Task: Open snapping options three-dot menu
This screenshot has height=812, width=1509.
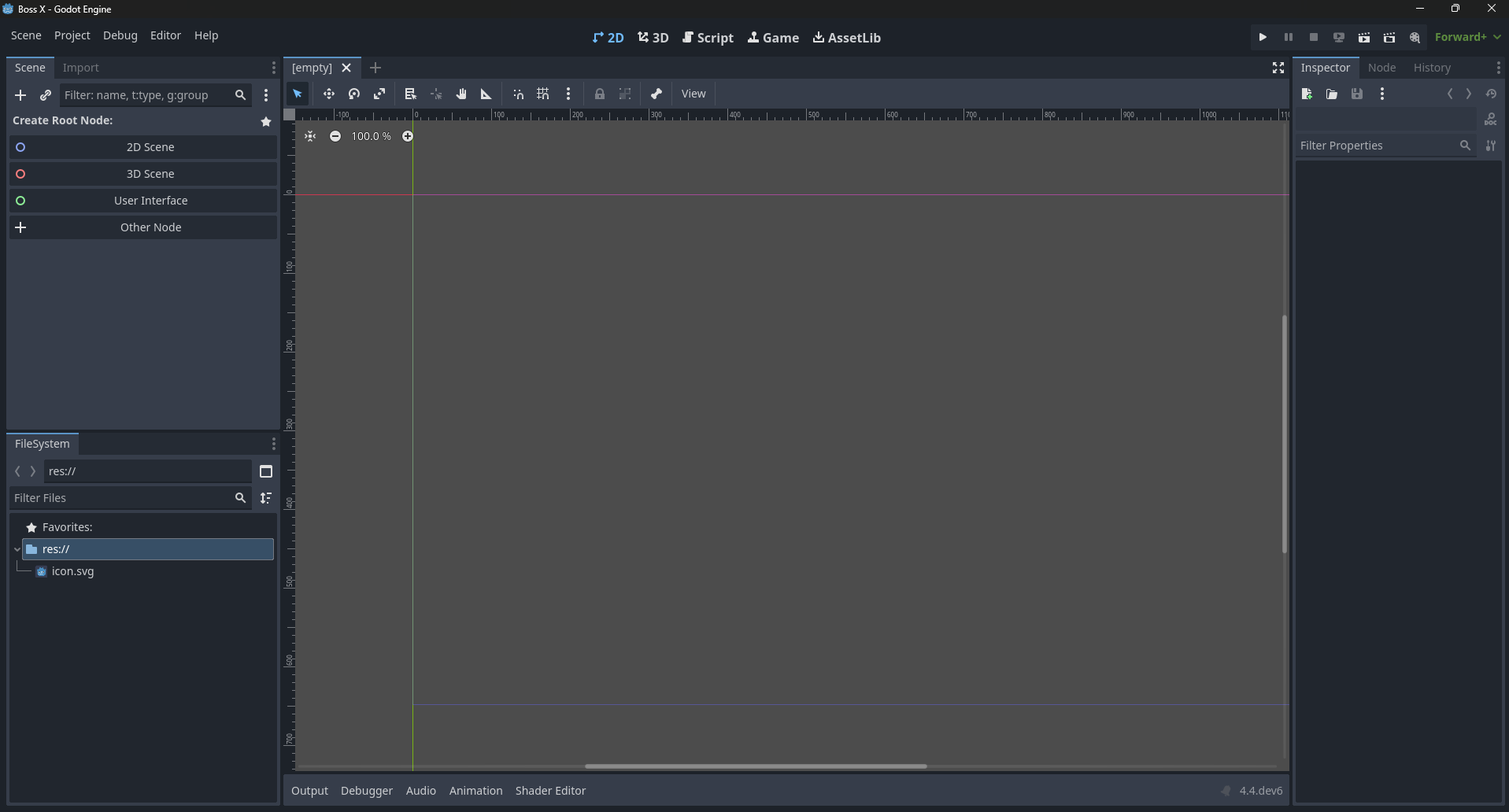Action: coord(568,94)
